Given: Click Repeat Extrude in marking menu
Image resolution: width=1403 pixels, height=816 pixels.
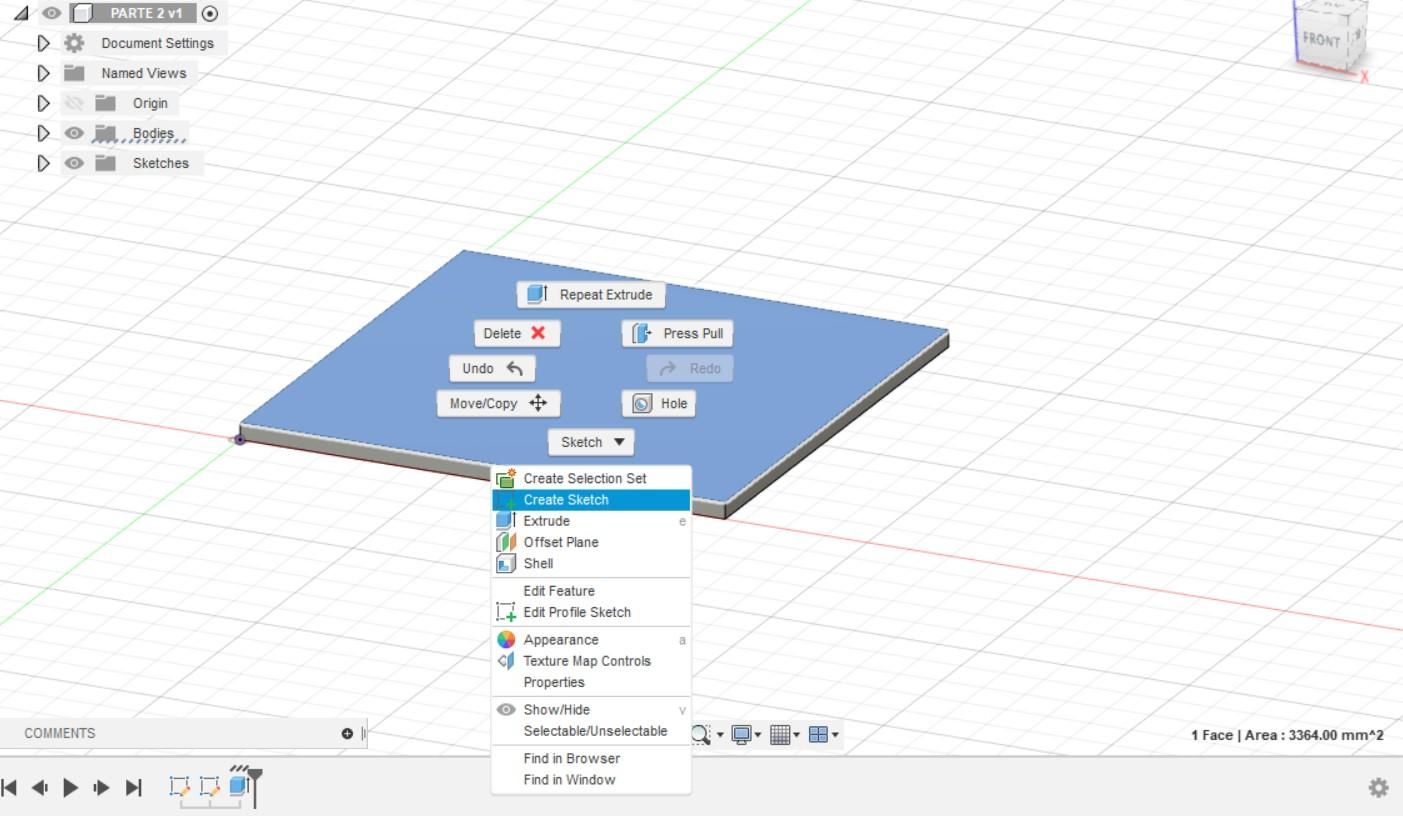Looking at the screenshot, I should (590, 294).
